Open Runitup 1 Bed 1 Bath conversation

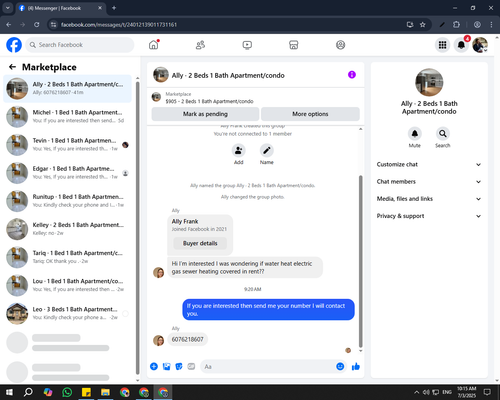(x=67, y=201)
